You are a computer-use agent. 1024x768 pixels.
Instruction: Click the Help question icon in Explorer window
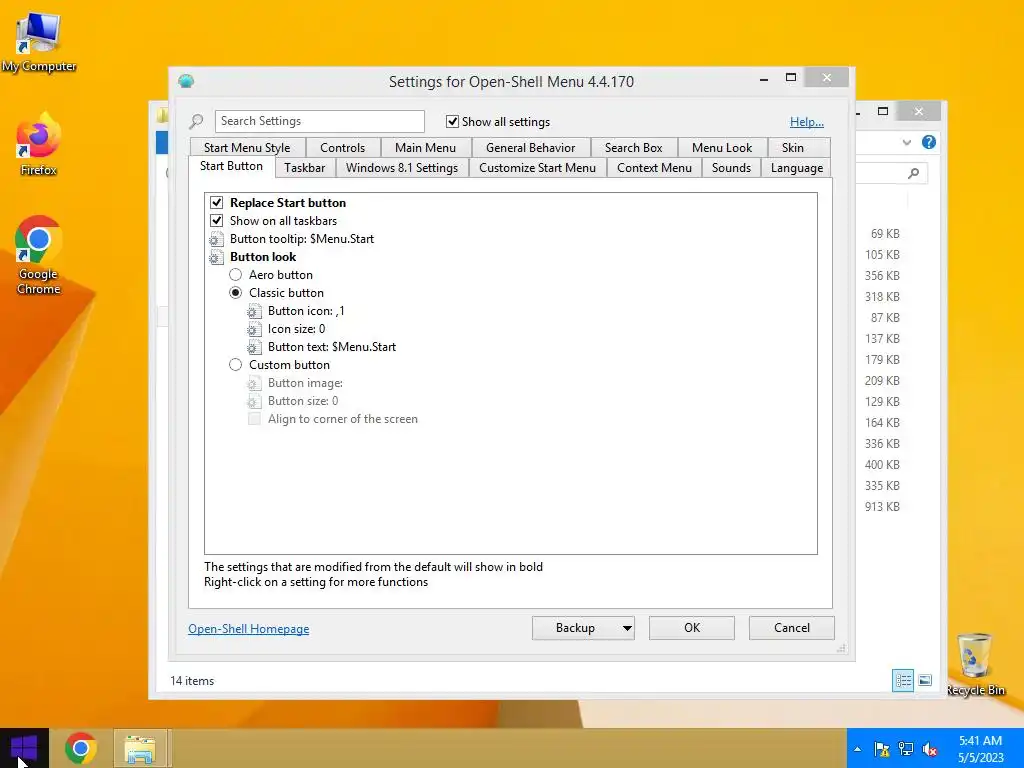pos(928,142)
